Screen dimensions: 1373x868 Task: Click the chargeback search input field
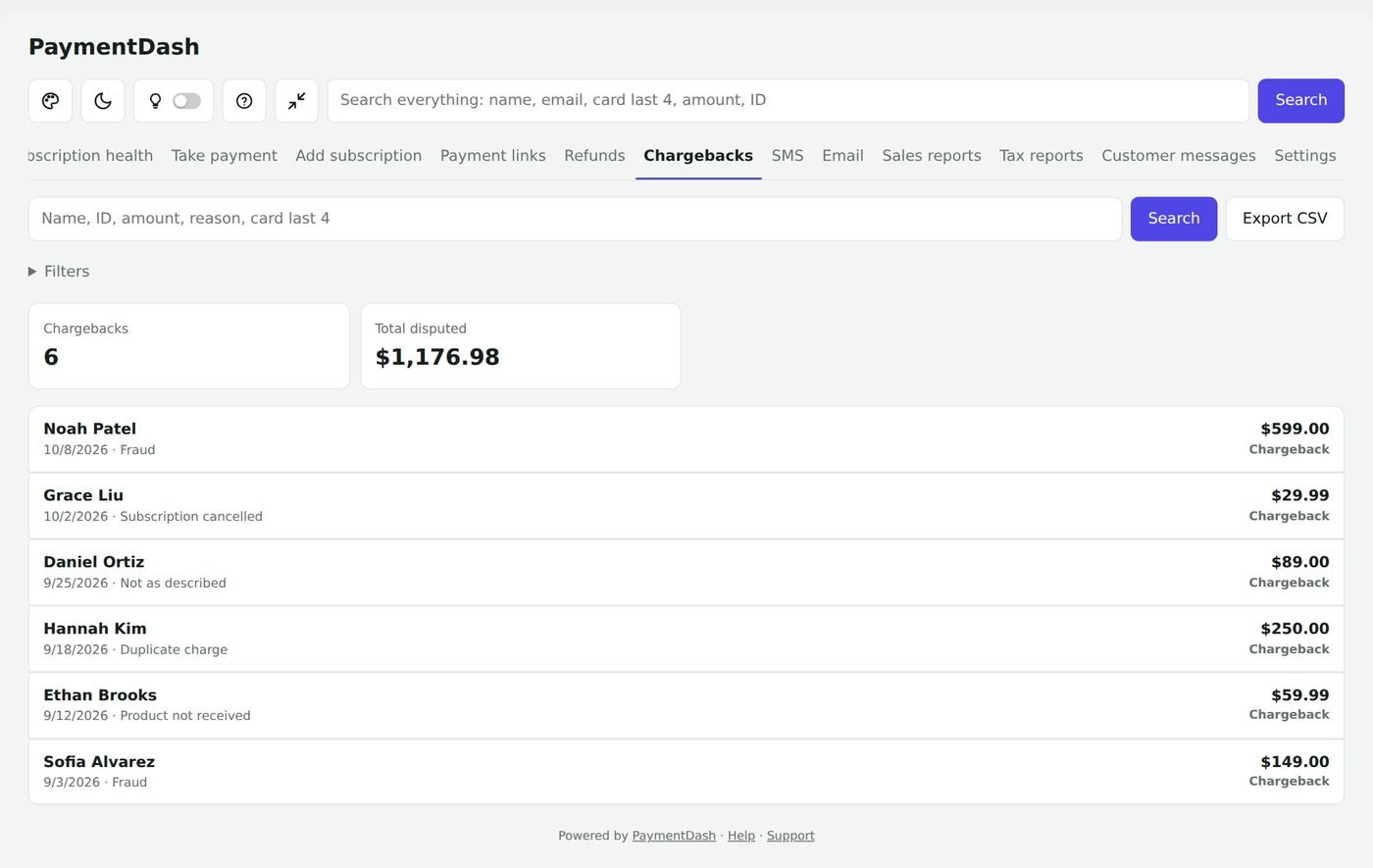click(575, 219)
